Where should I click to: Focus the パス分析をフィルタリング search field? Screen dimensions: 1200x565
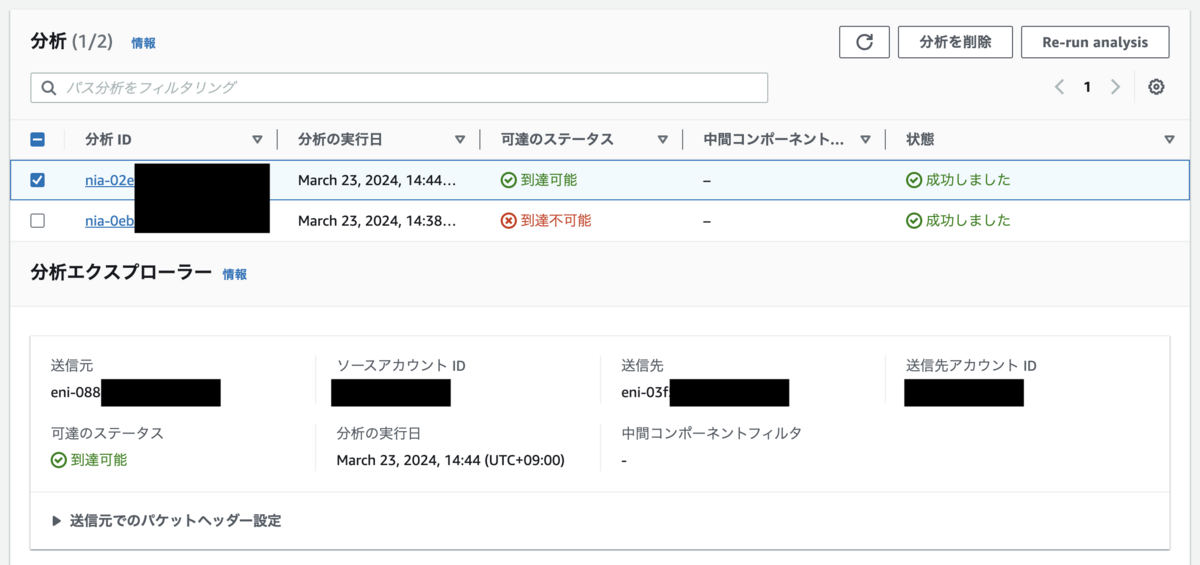tap(399, 88)
